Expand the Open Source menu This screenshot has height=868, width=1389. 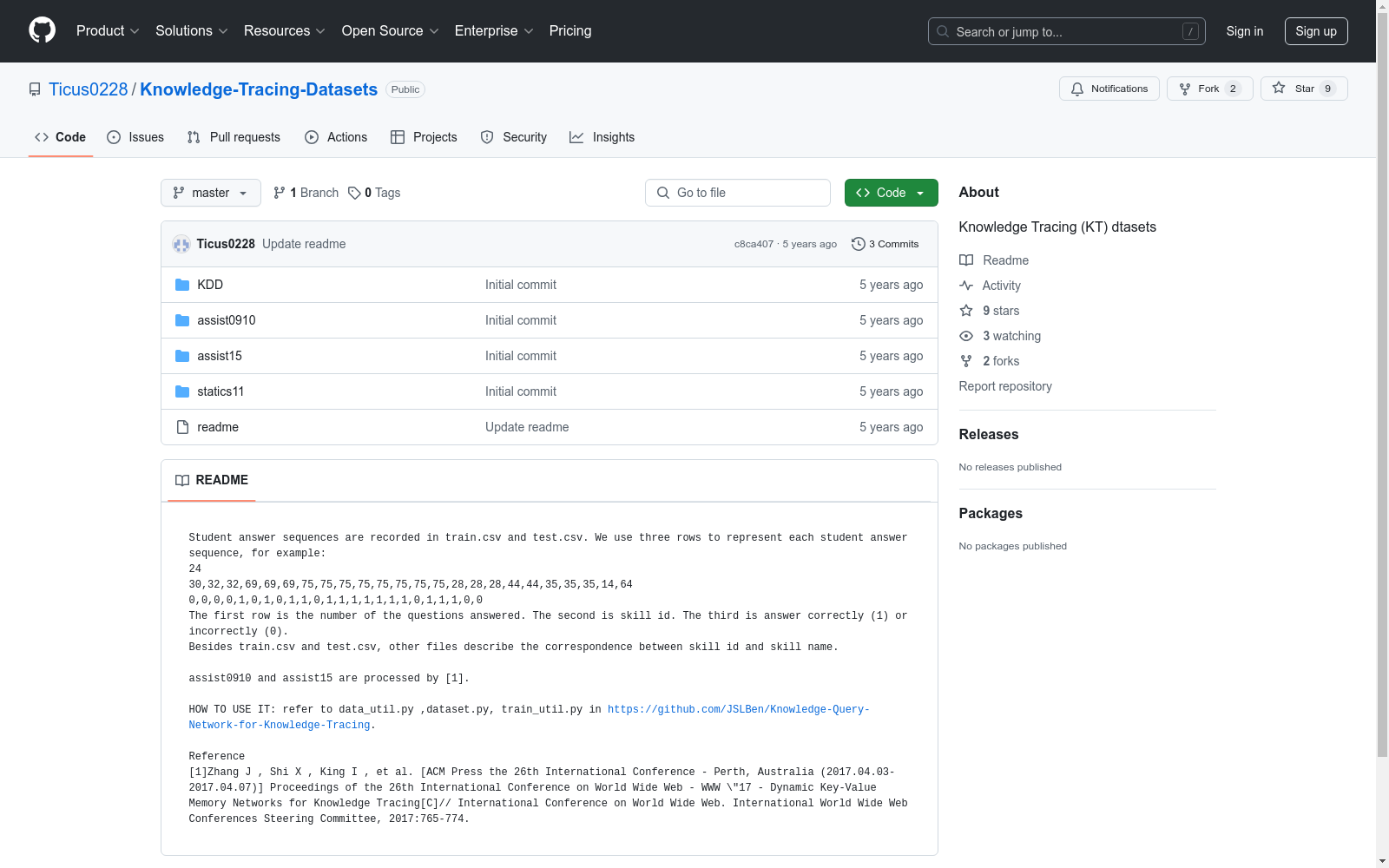point(391,30)
